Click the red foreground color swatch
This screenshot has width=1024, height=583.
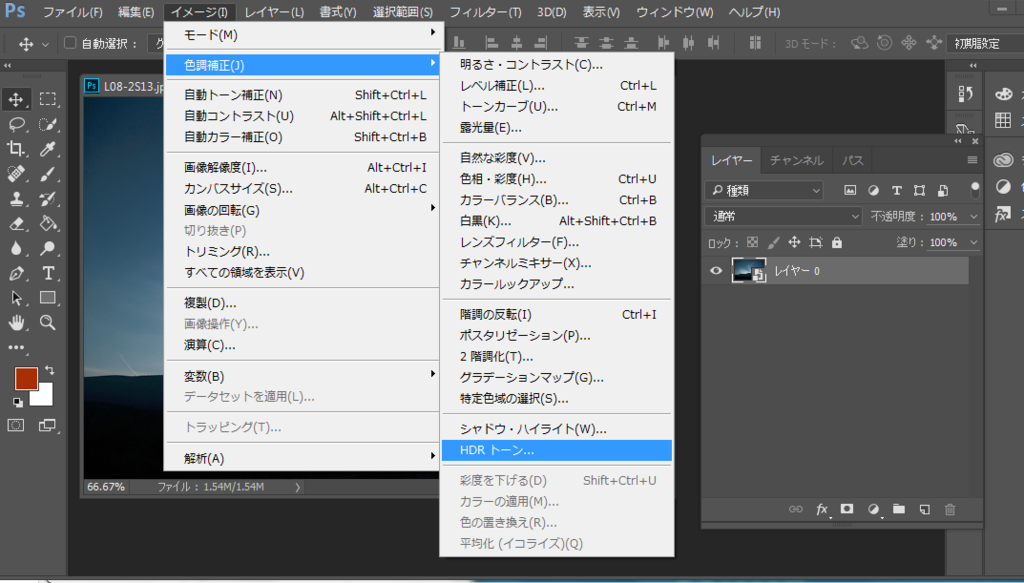(24, 377)
